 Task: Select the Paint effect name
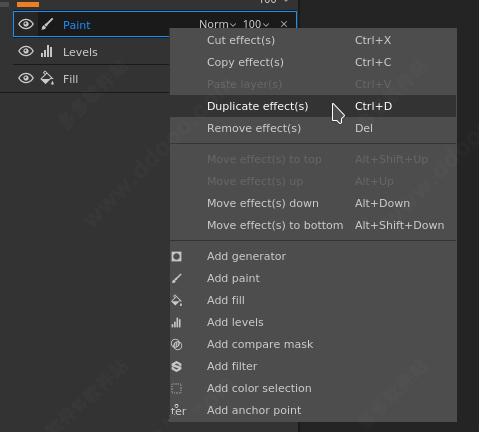77,25
